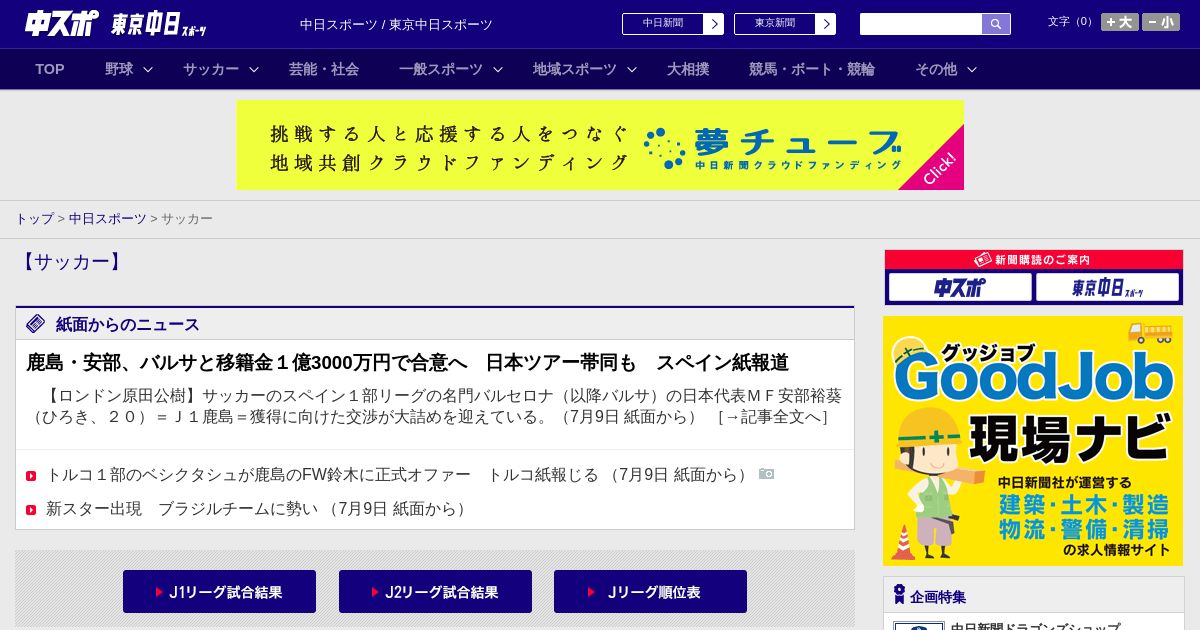Click the 文字（0） text size label
Screen dimensions: 1200x630
pos(1072,22)
